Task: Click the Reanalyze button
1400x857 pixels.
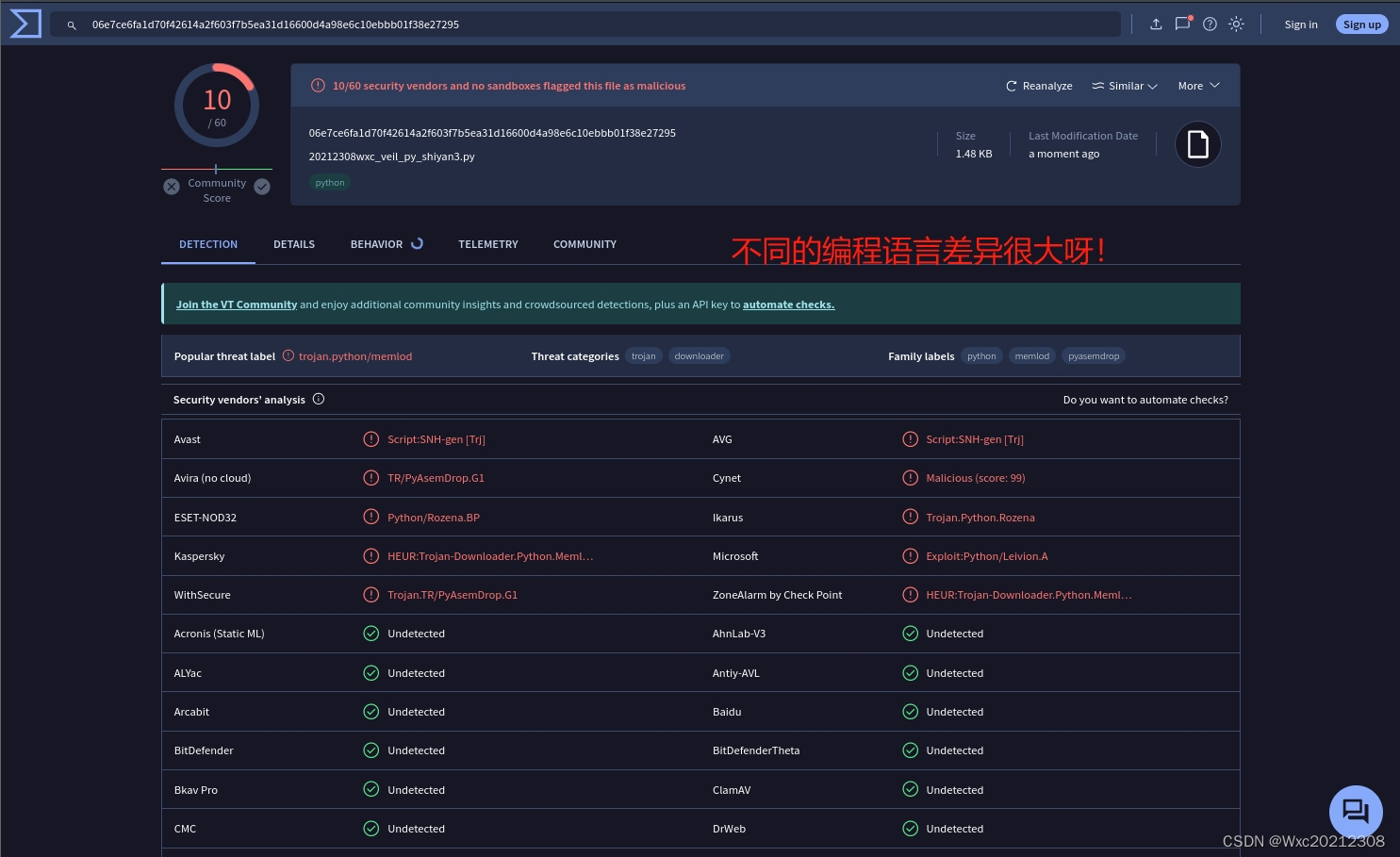Action: click(x=1039, y=86)
